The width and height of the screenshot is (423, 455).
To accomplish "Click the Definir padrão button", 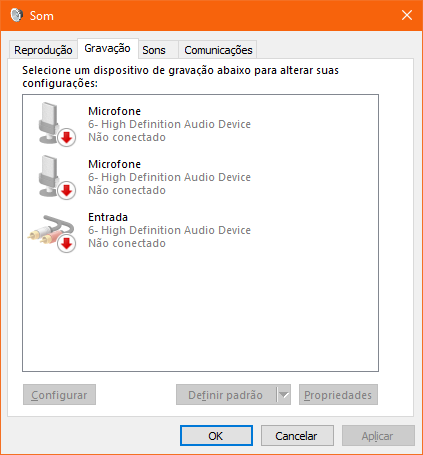I will 226,395.
